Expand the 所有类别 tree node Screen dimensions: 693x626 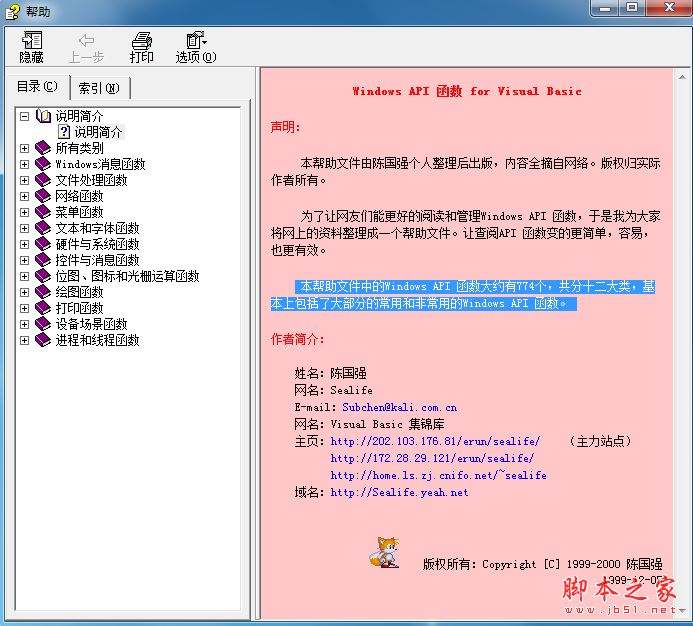coord(24,148)
